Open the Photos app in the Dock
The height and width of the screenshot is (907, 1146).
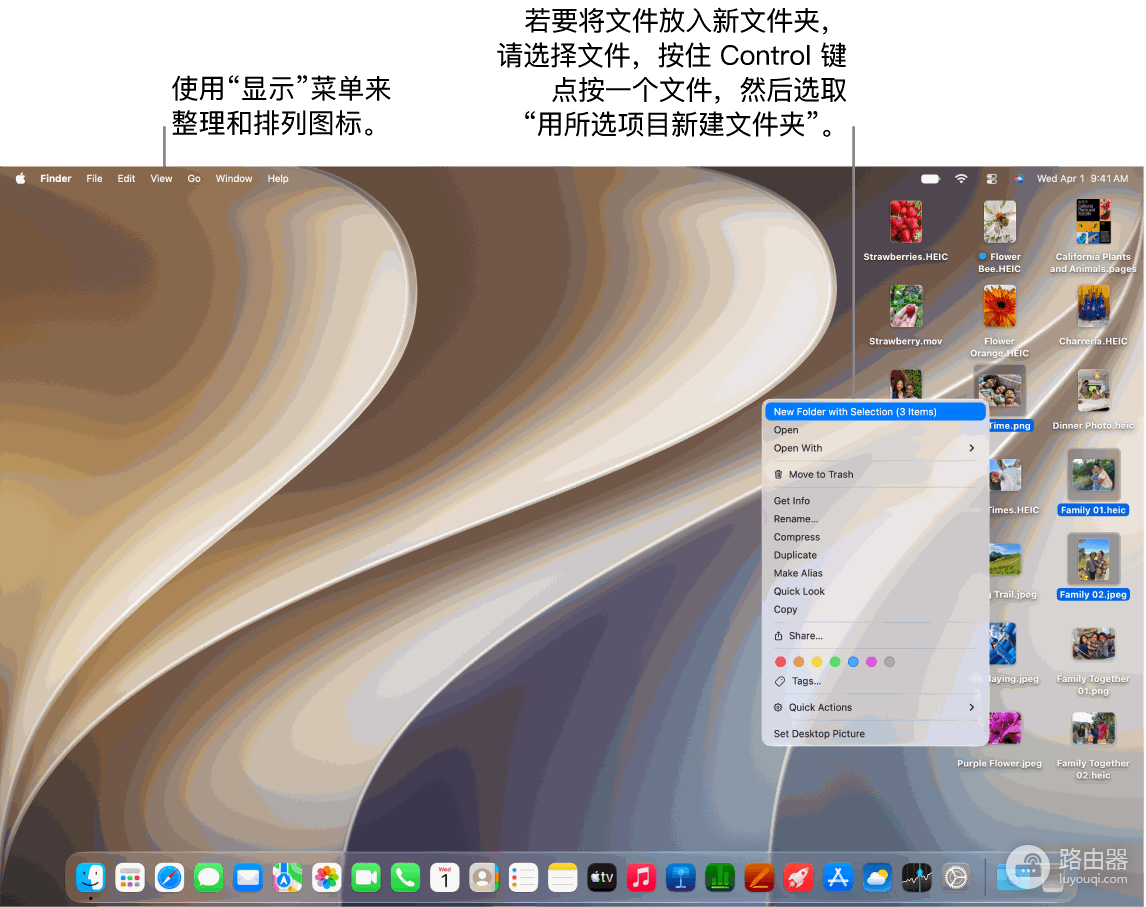[x=327, y=877]
